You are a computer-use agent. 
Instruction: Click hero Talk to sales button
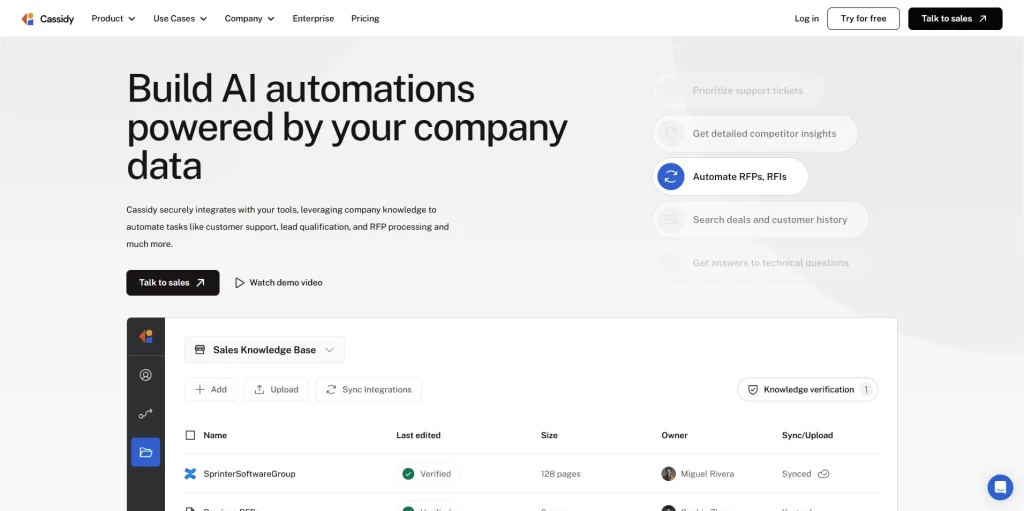click(172, 282)
